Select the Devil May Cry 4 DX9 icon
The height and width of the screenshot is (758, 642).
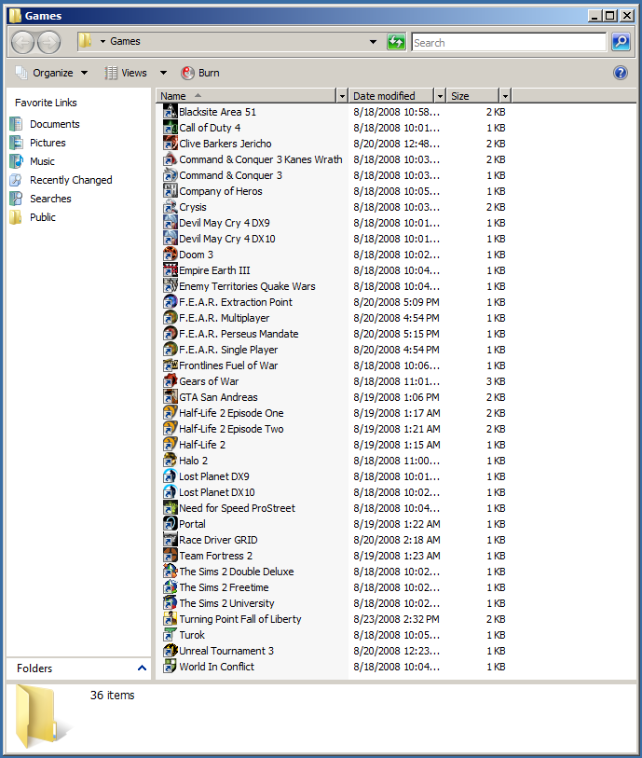[170, 223]
